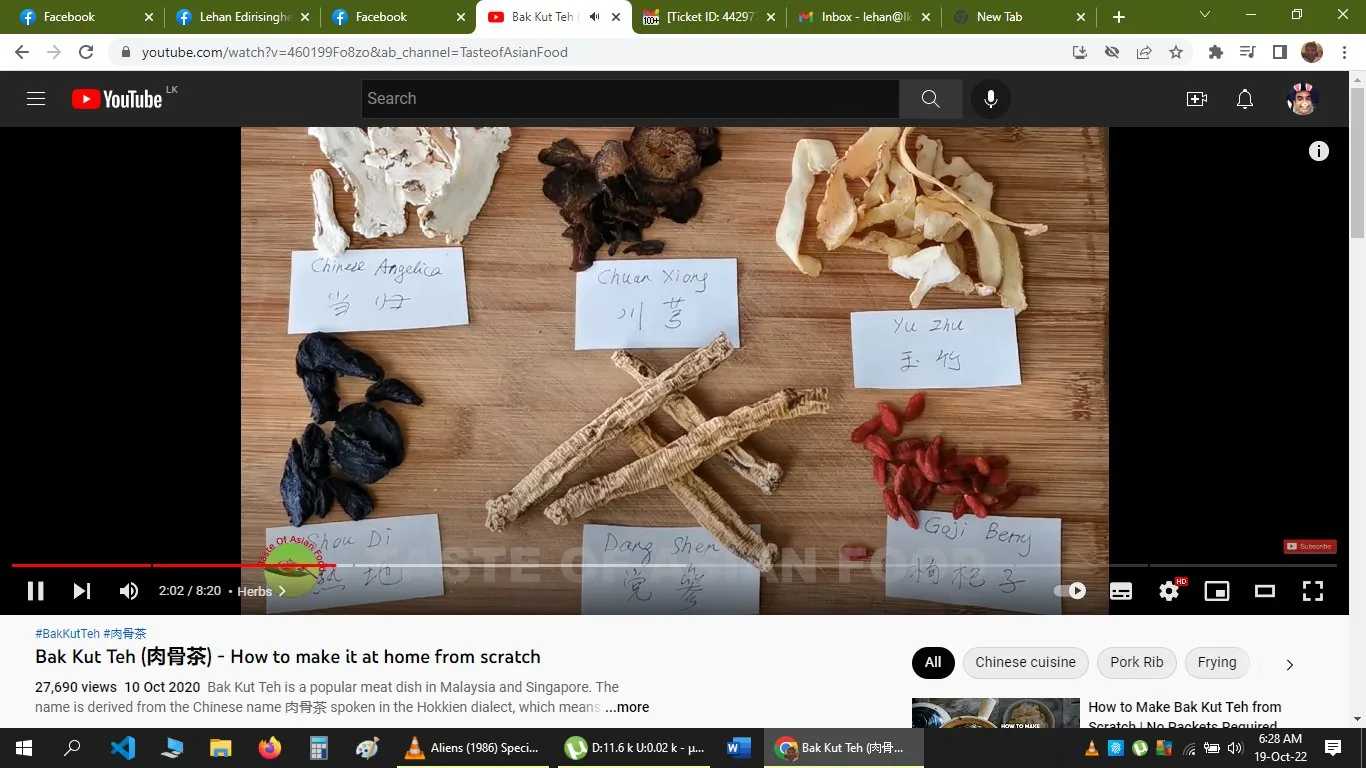Mute the video volume
This screenshot has width=1366, height=768.
[x=128, y=590]
